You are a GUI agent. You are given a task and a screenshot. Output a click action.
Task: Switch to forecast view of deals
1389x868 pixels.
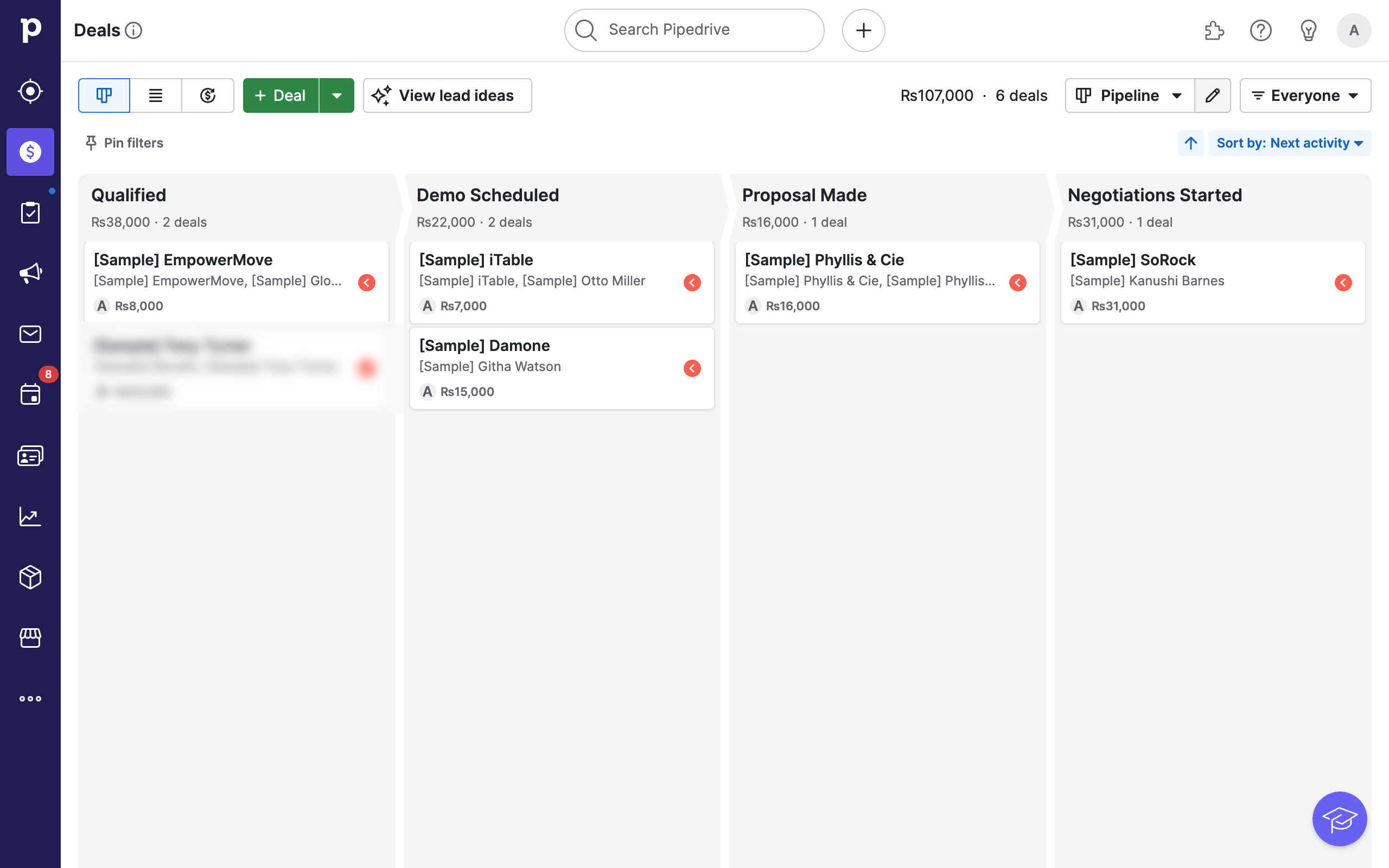point(208,95)
